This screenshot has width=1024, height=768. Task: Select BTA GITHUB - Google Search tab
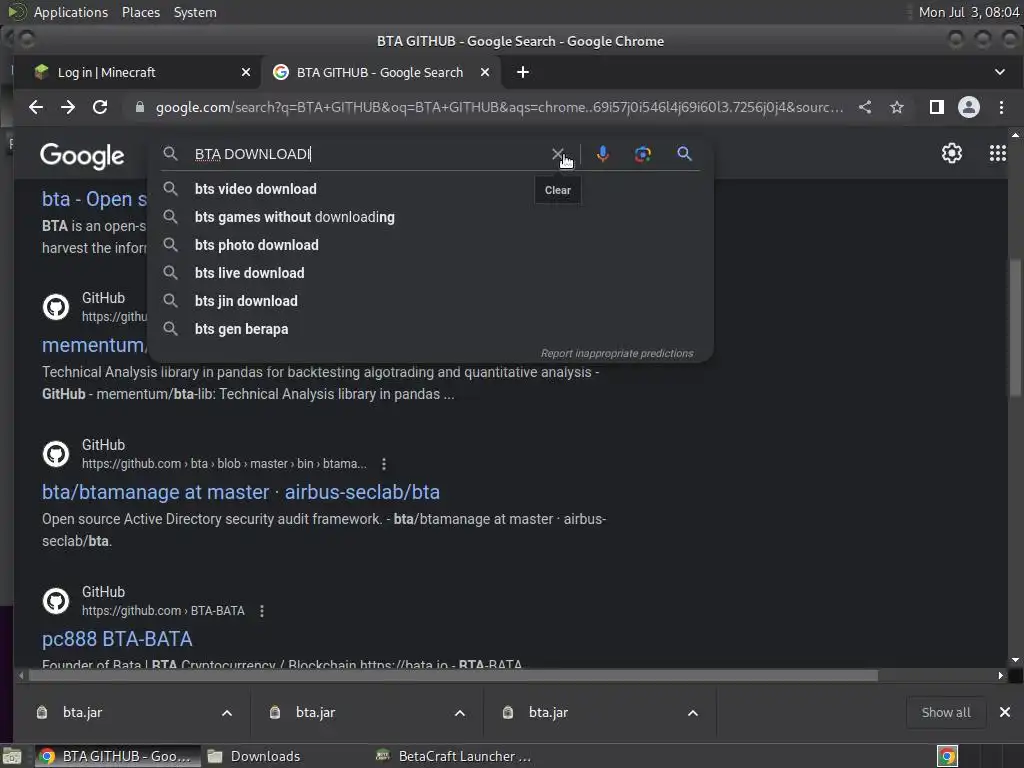tap(381, 72)
